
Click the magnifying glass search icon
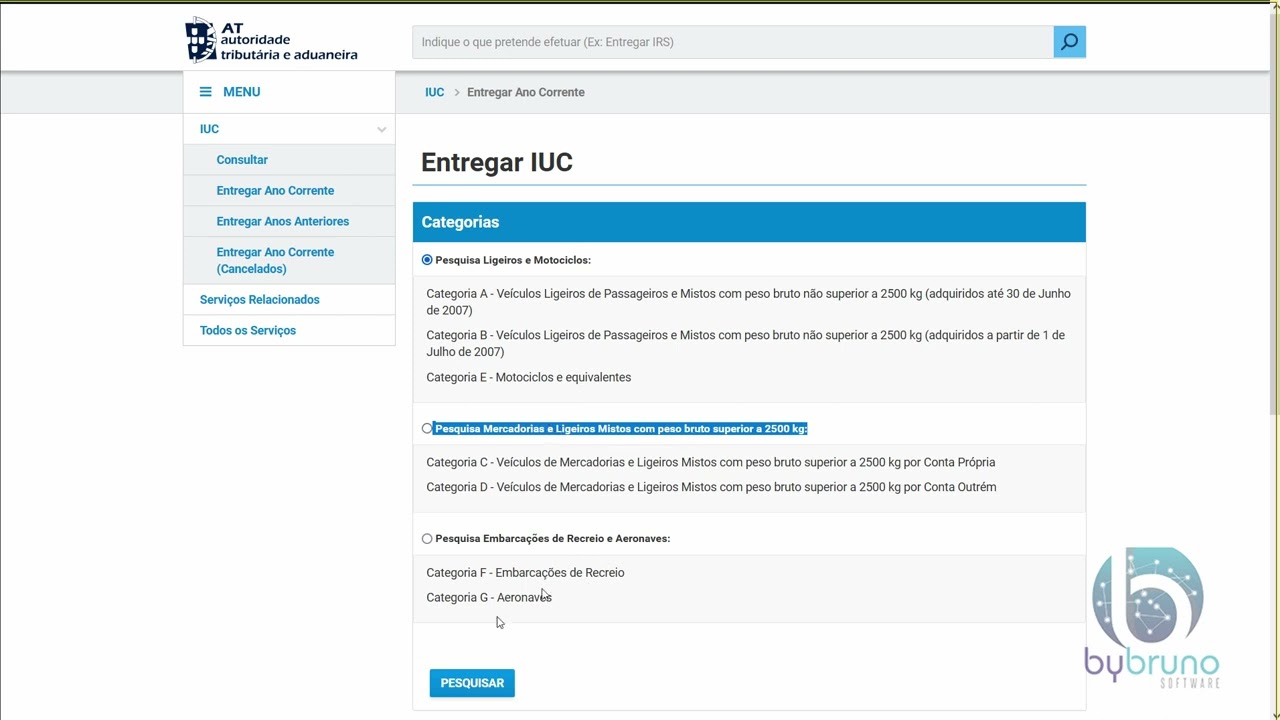(x=1069, y=42)
